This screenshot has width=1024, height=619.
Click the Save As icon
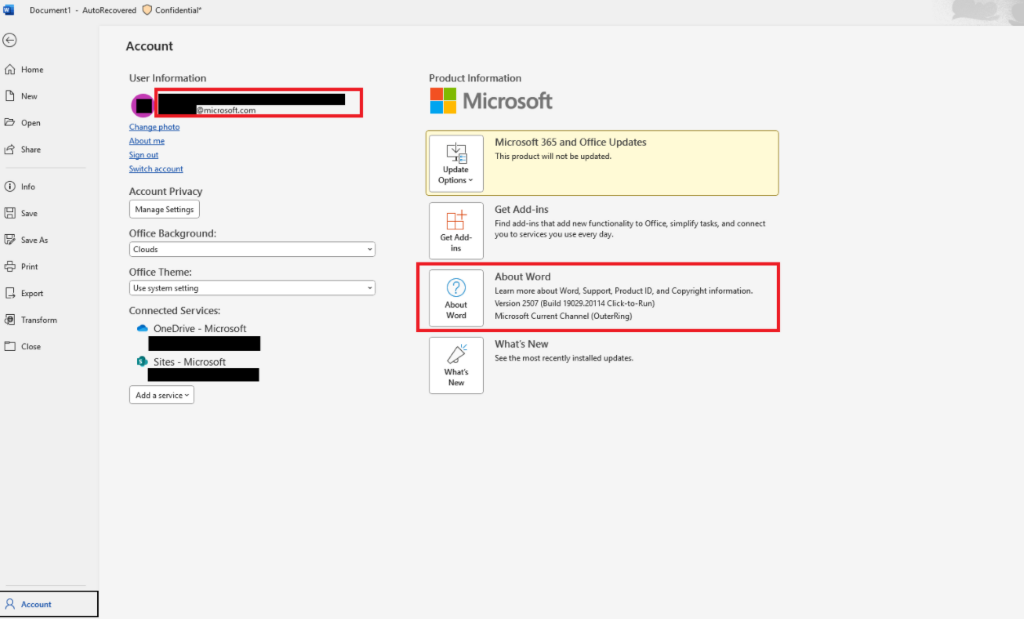tap(10, 240)
